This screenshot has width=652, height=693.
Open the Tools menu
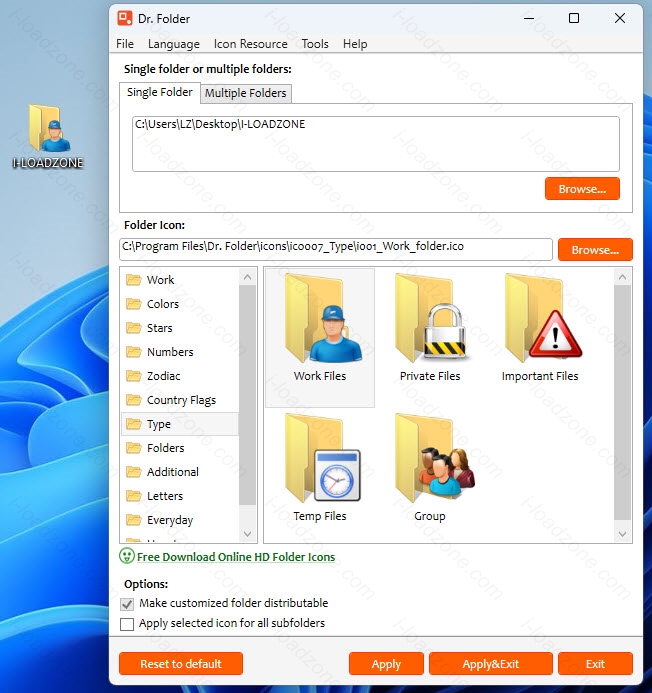click(315, 44)
